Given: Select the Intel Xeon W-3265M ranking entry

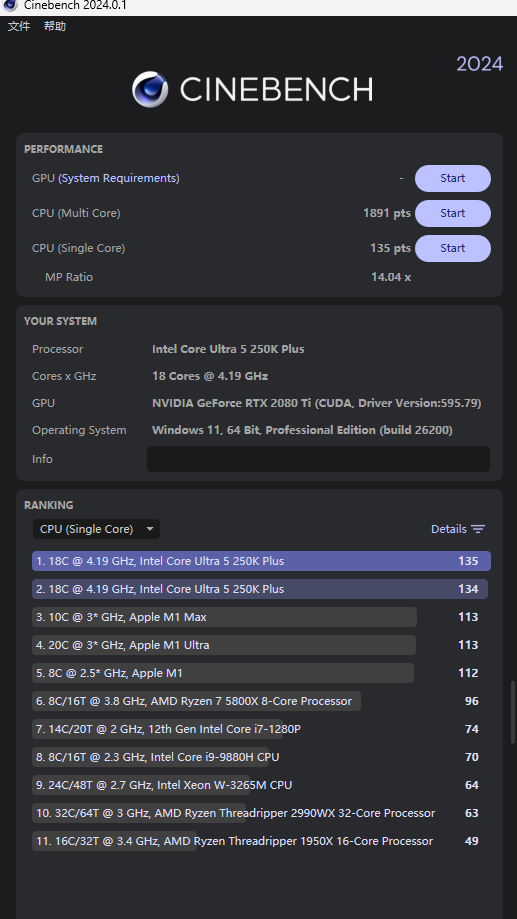Looking at the screenshot, I should (256, 785).
